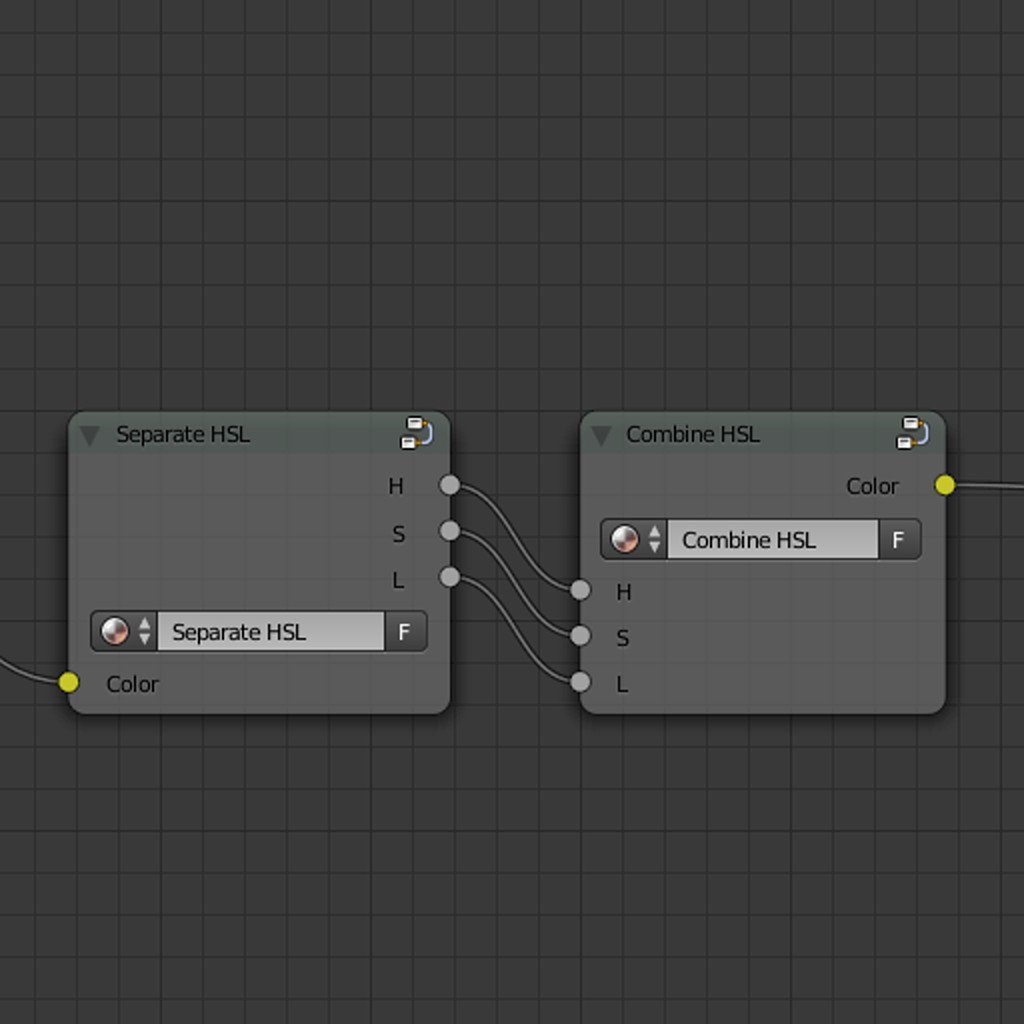Select the L output socket of Separate HSL
This screenshot has height=1024, width=1024.
pos(450,576)
